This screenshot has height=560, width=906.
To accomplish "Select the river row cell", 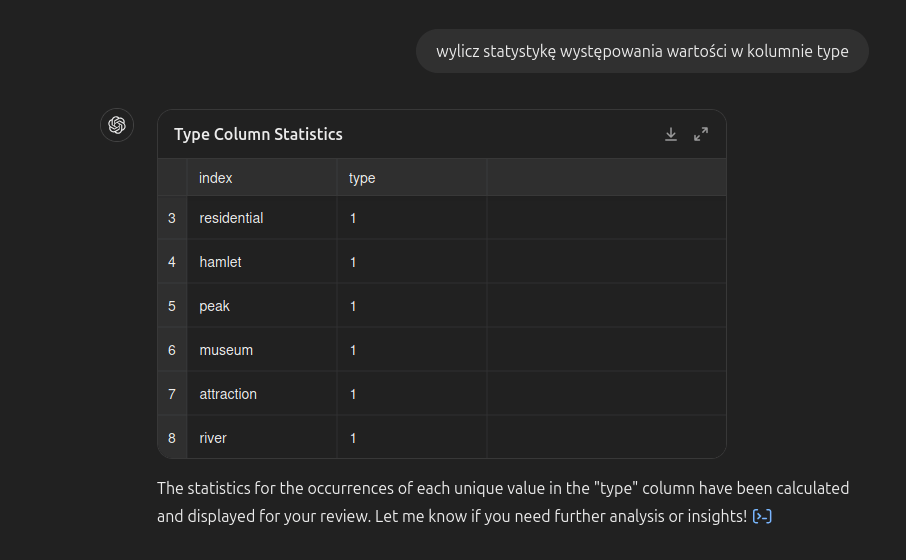I will pos(262,437).
